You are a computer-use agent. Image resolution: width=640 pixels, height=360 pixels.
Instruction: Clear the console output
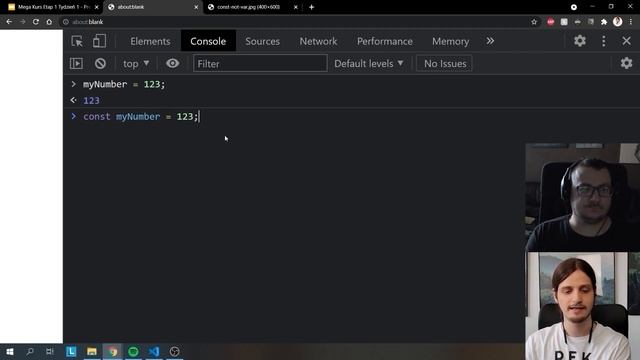tap(100, 63)
